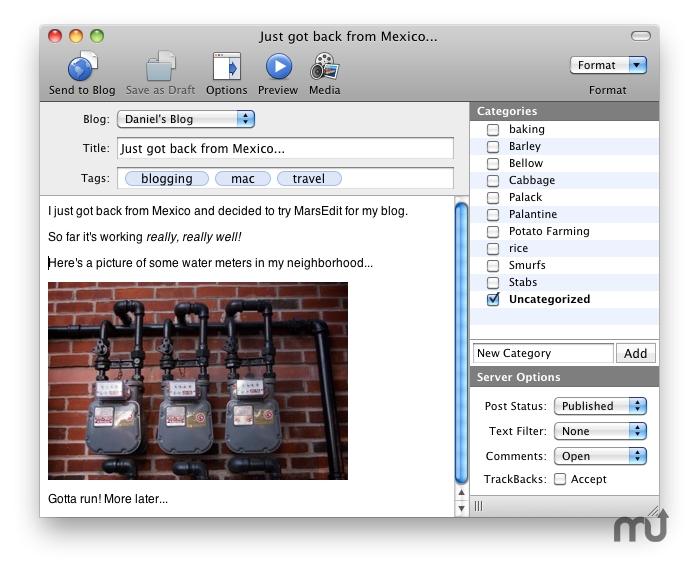The image size is (699, 572).
Task: Select the water meters image in post
Action: [198, 380]
